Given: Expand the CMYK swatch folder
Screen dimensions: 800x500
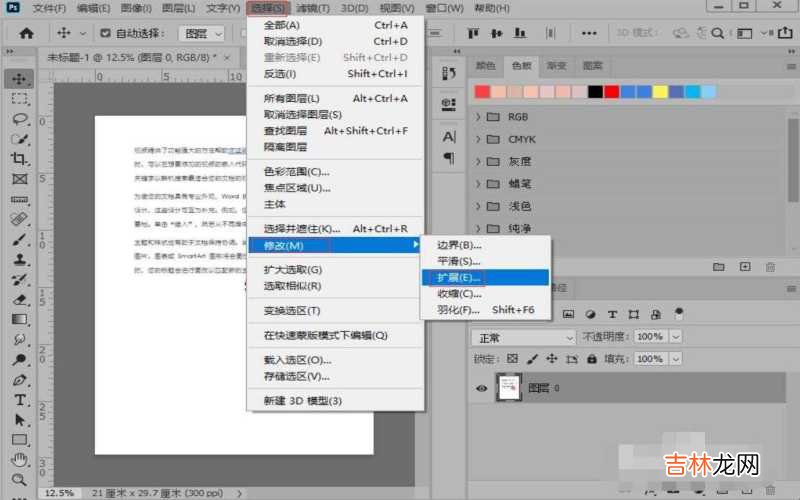Looking at the screenshot, I should pyautogui.click(x=478, y=139).
